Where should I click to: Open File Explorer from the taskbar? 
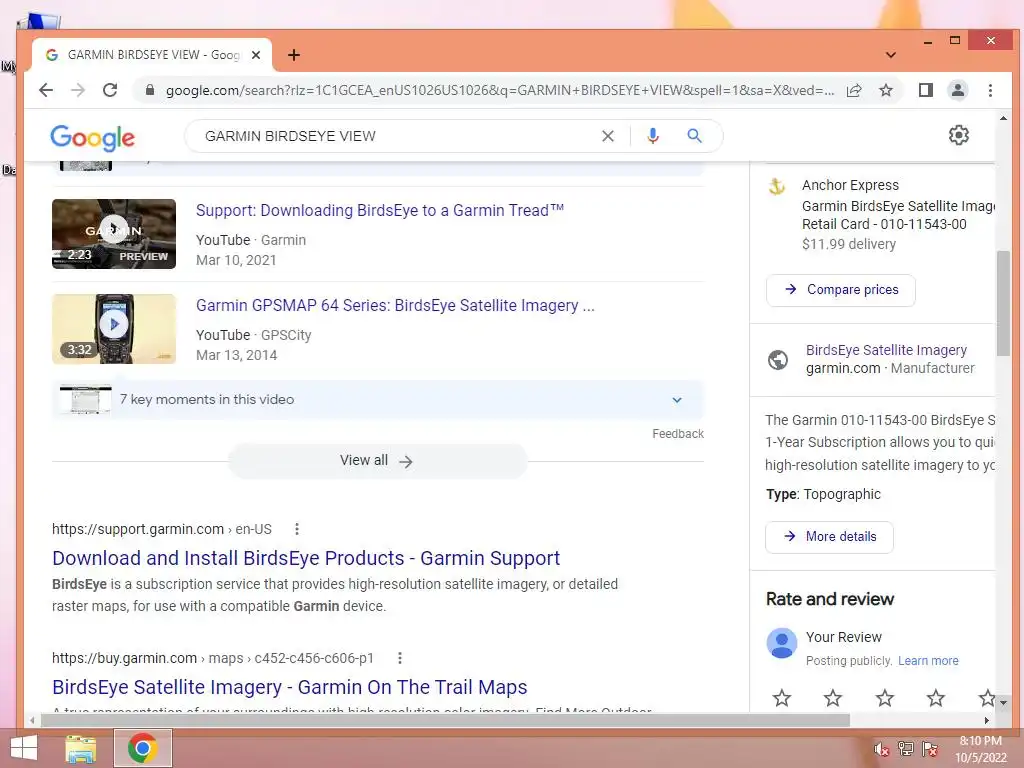(x=81, y=748)
